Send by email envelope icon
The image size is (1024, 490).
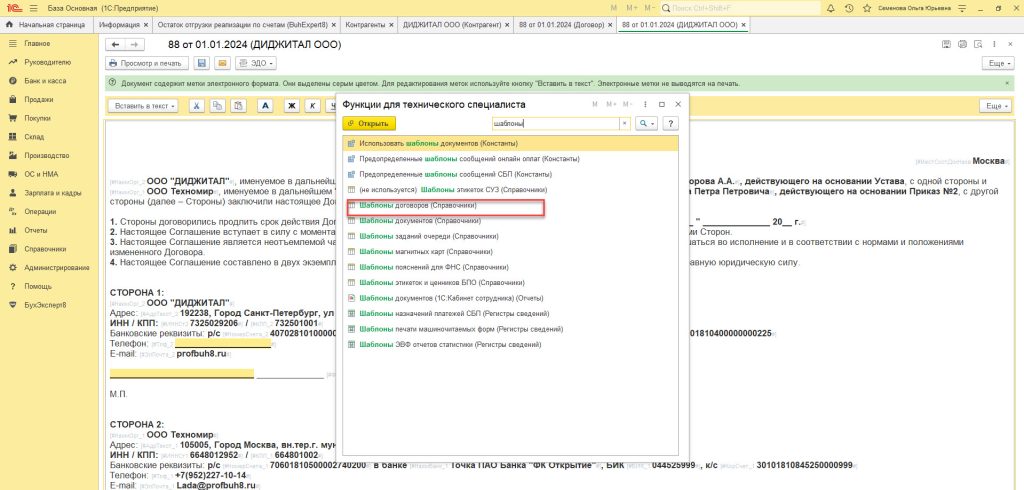pyautogui.click(x=222, y=63)
